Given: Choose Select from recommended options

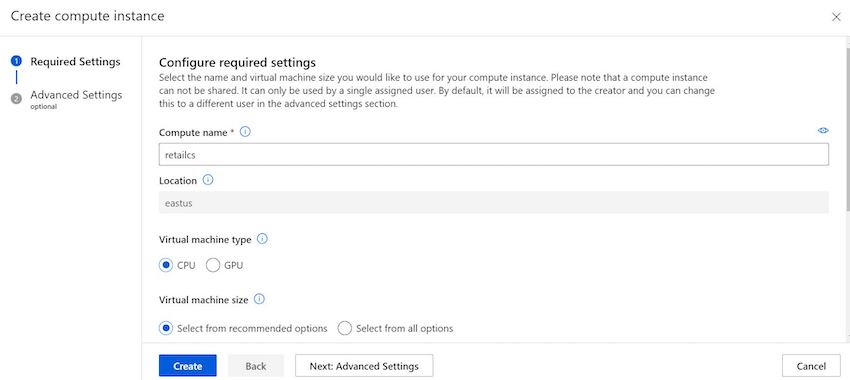Looking at the screenshot, I should (166, 329).
